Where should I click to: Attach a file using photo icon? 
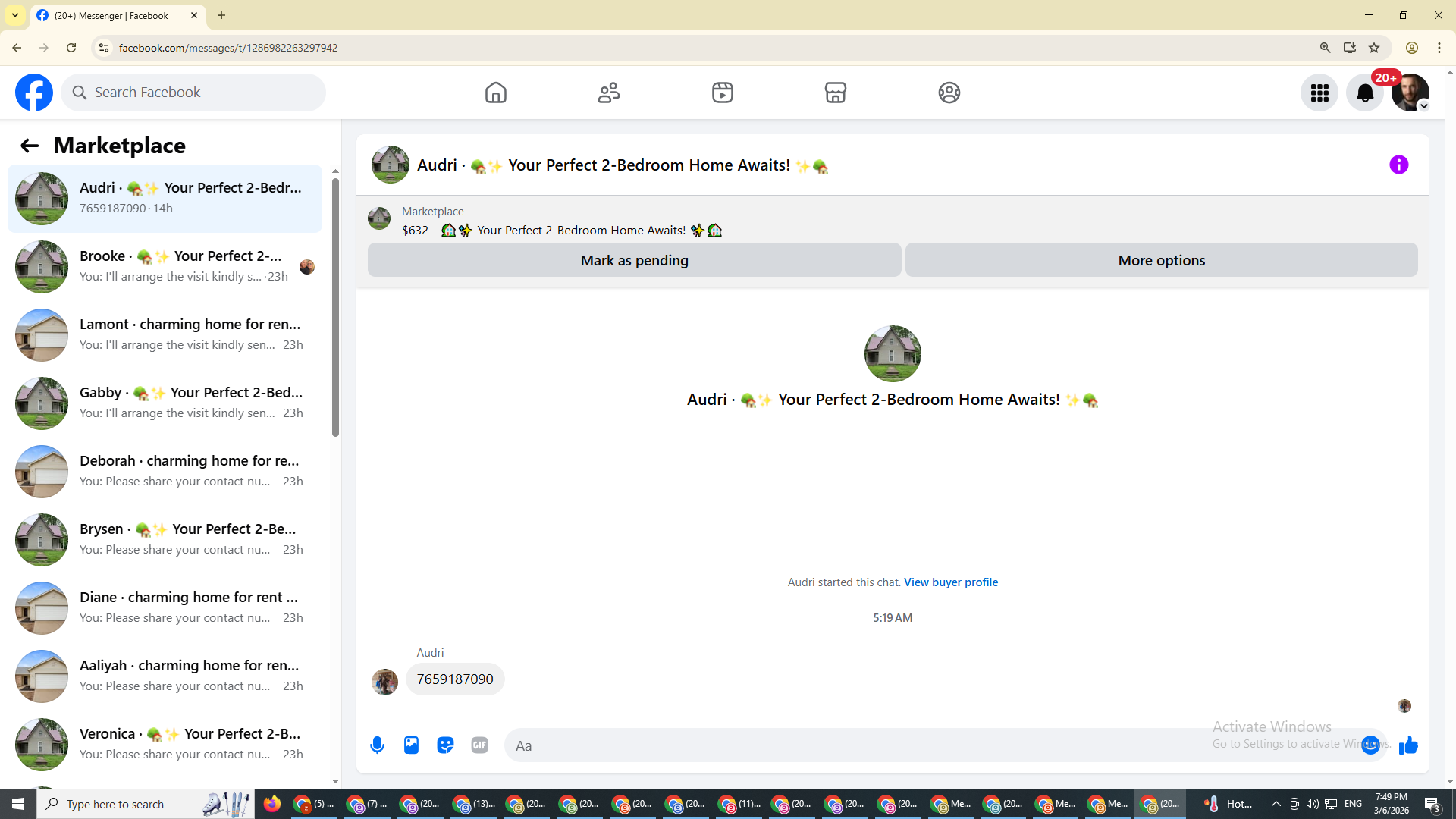coord(411,745)
